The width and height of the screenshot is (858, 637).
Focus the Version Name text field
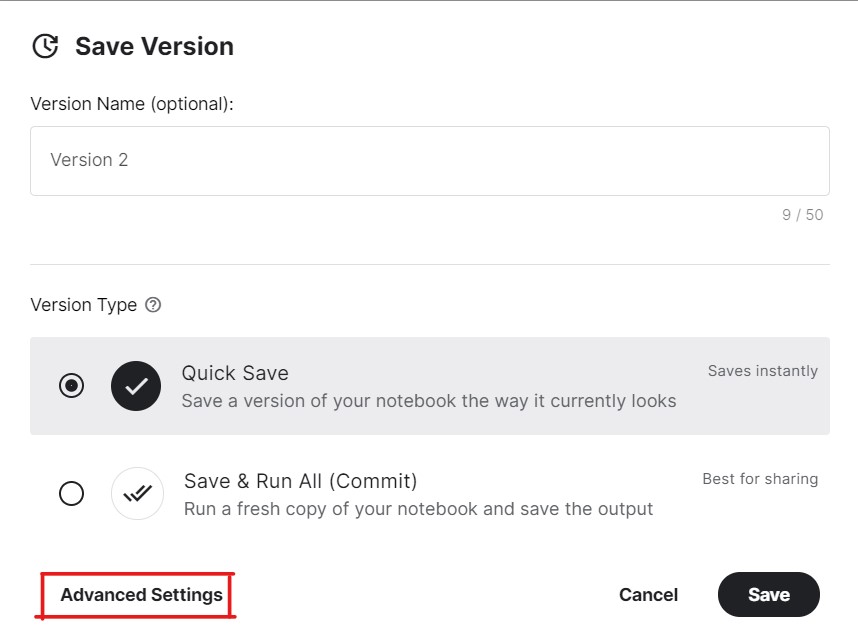[x=430, y=161]
